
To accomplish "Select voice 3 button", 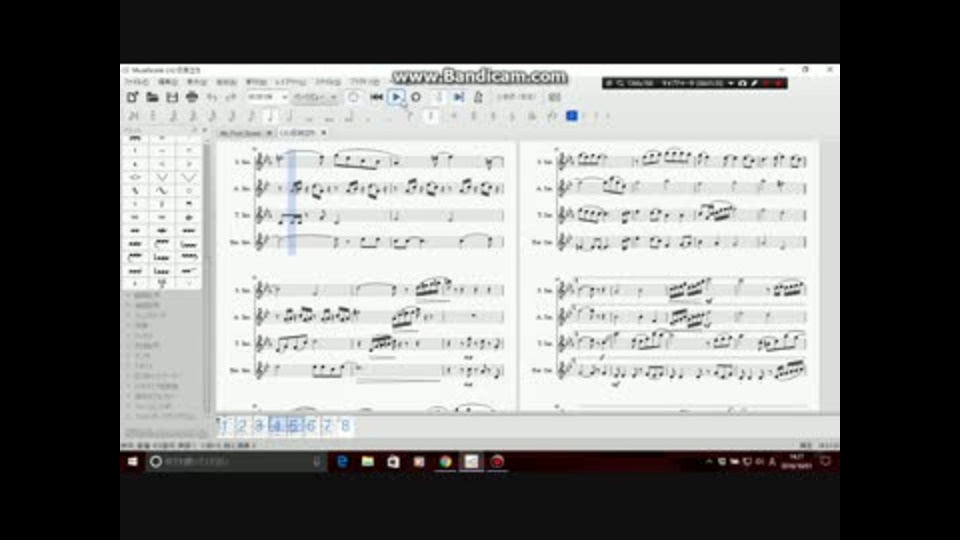I will pyautogui.click(x=596, y=116).
